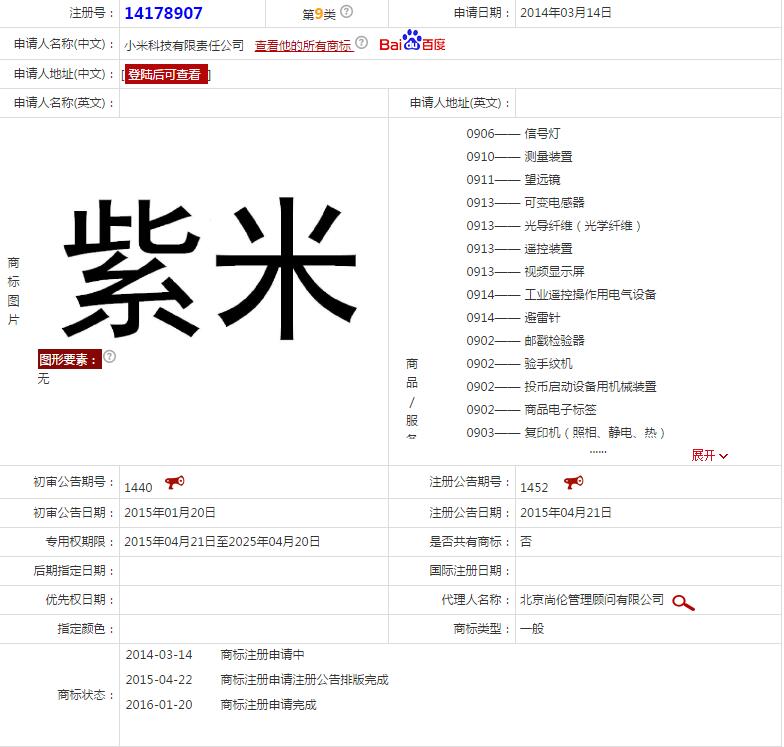Open registration number 14178907
The image size is (784, 747).
pyautogui.click(x=163, y=13)
